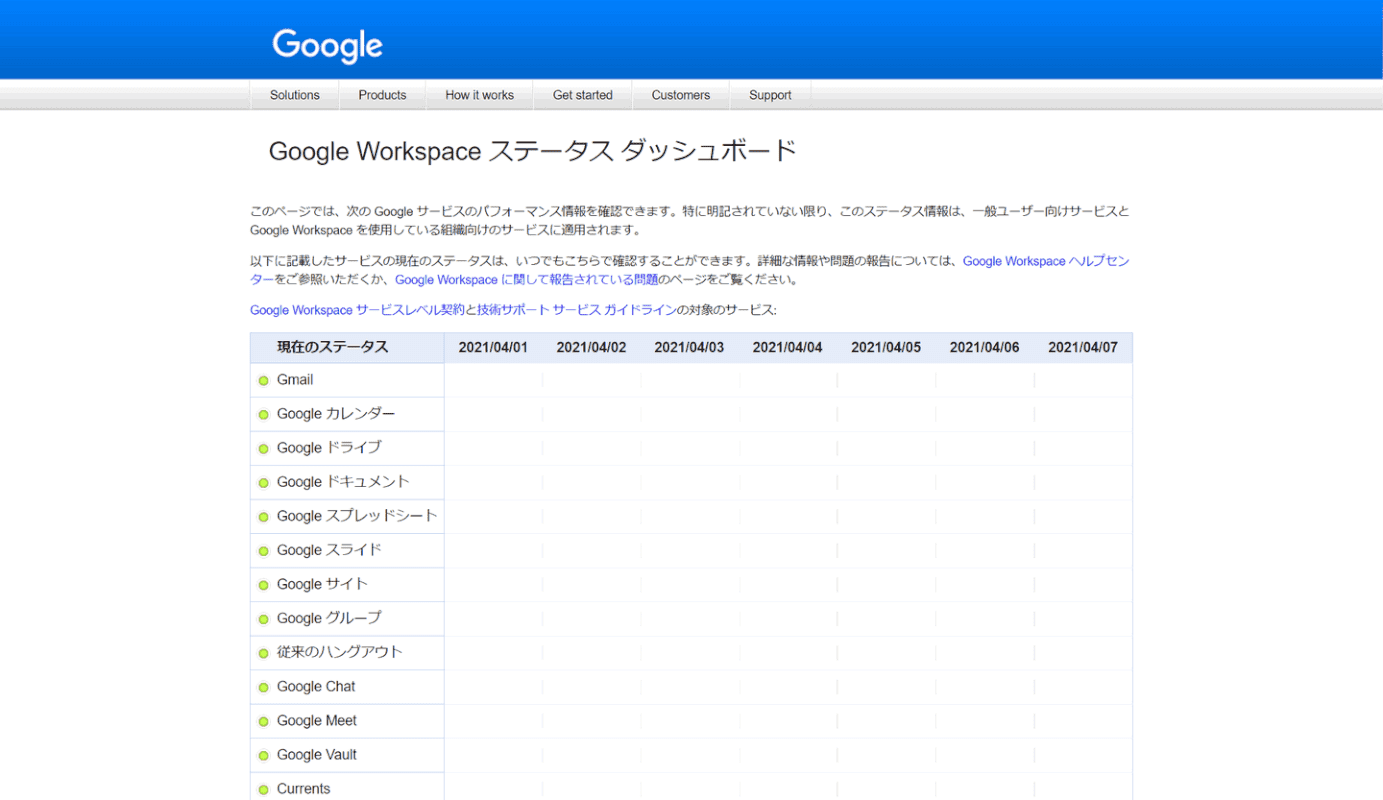Click the green status dot beside Gmail
Screen dimensions: 1383x800
point(264,381)
